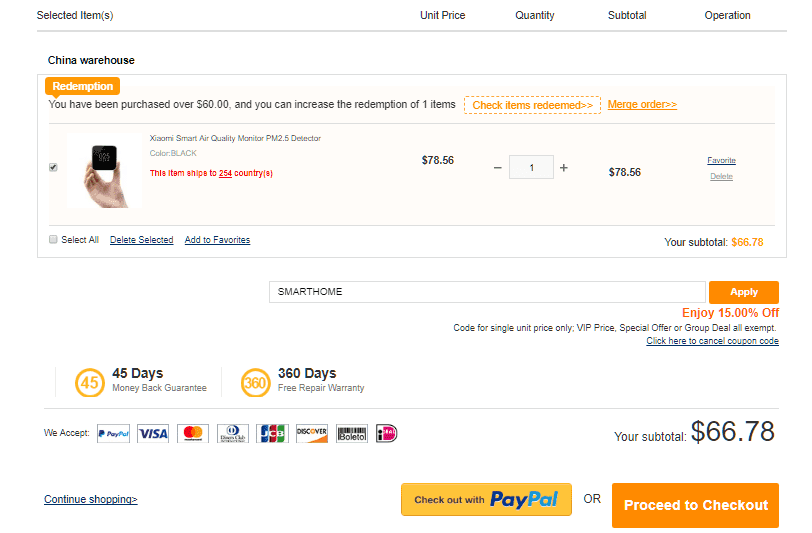This screenshot has width=812, height=533.
Task: Click the VISA card icon
Action: point(153,433)
